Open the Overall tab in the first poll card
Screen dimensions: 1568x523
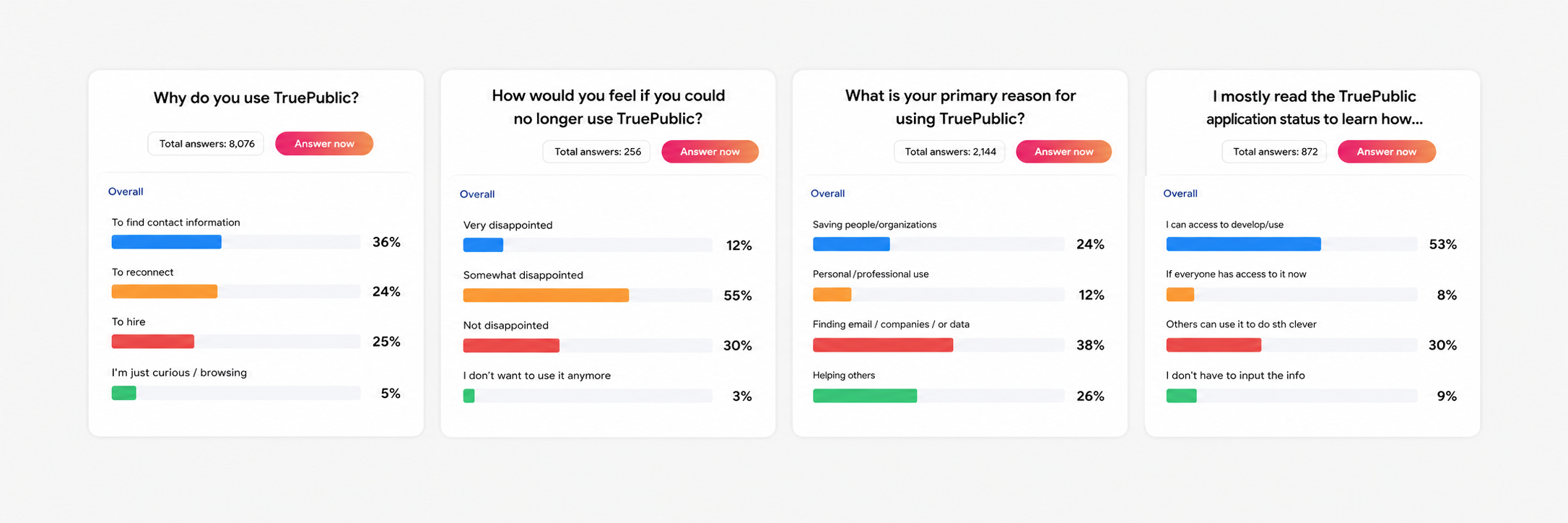(x=126, y=191)
